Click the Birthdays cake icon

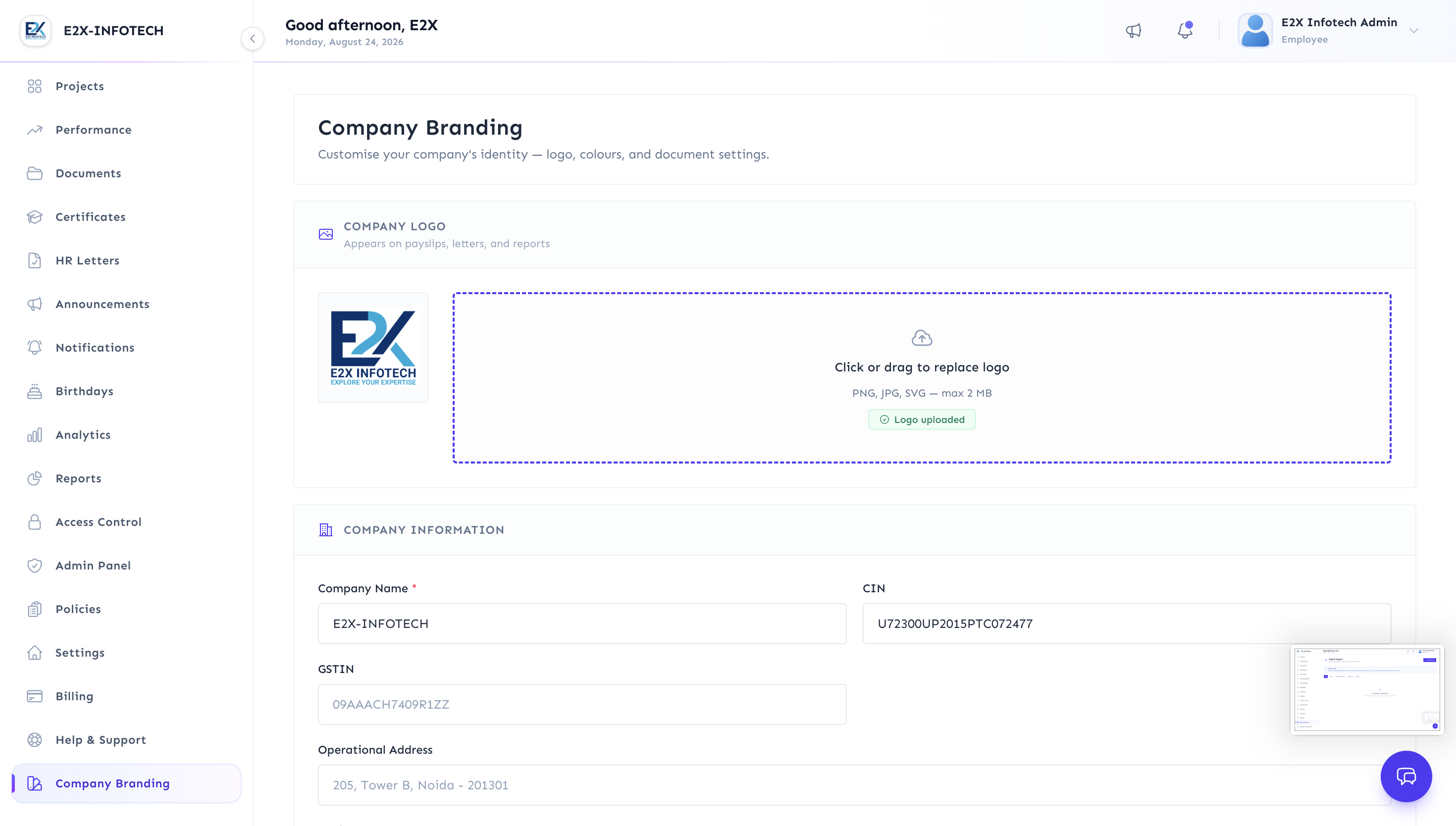(x=35, y=391)
